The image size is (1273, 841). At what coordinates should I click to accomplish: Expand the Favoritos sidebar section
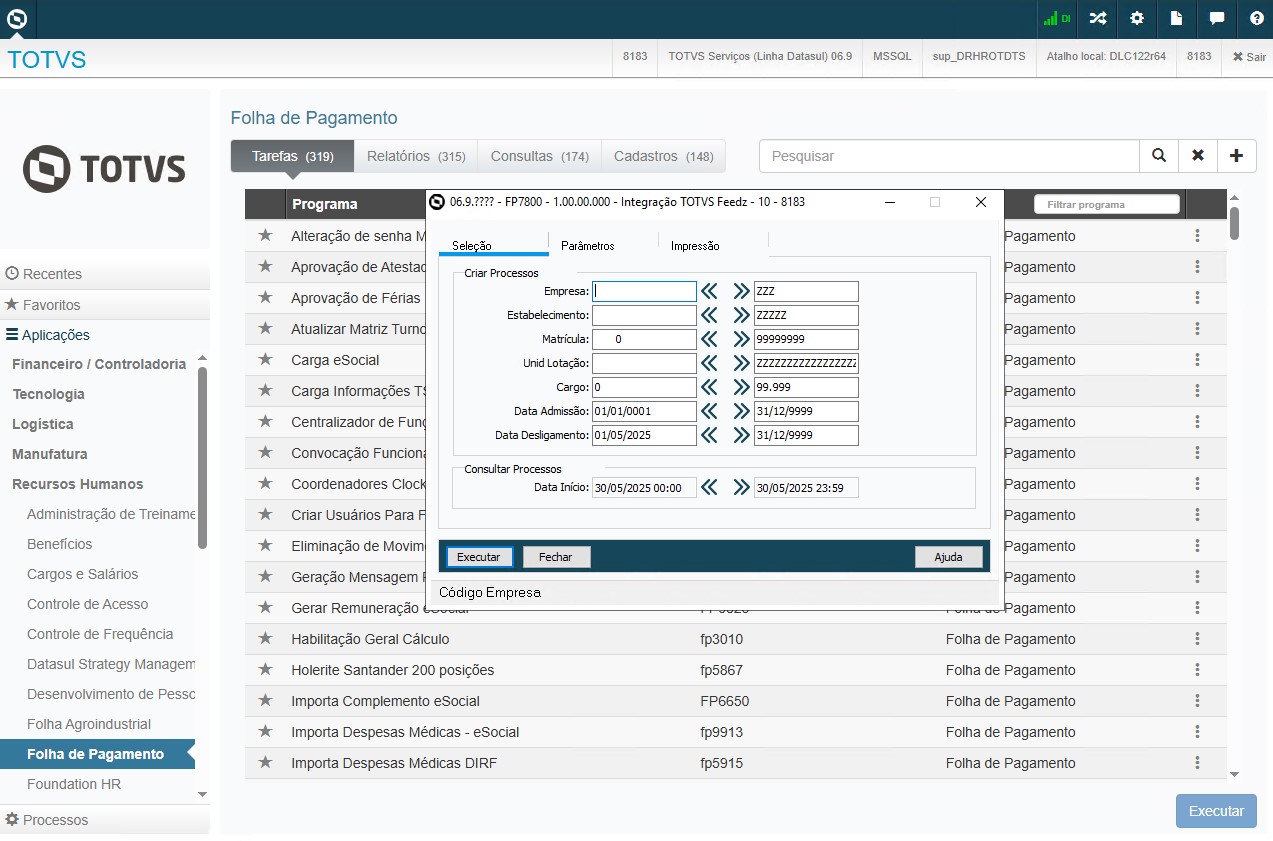pyautogui.click(x=51, y=305)
